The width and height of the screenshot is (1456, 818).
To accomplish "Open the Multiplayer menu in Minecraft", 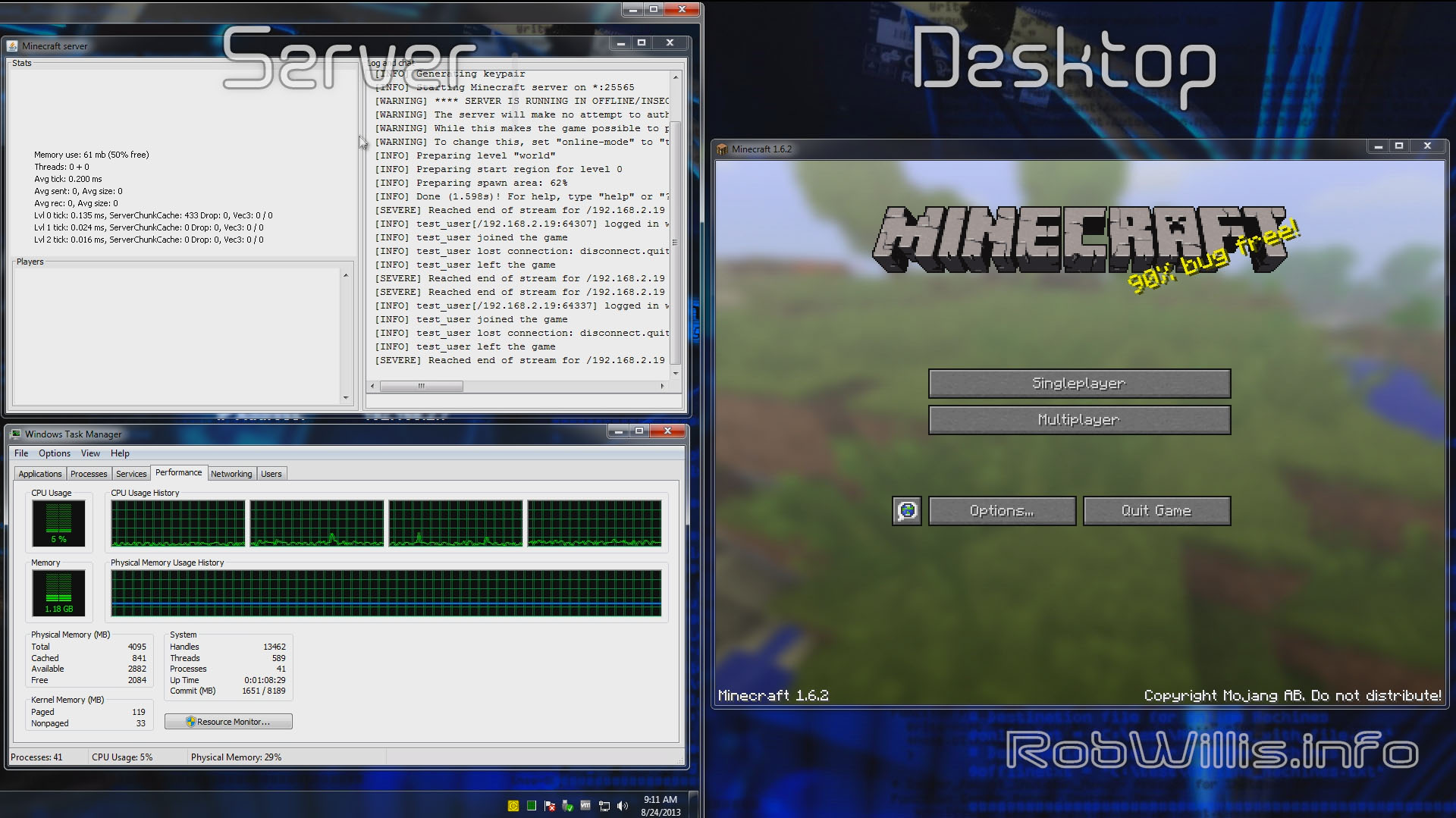I will point(1079,420).
